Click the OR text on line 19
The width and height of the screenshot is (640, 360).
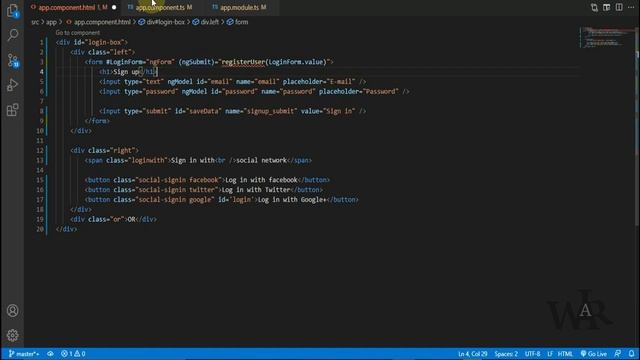point(131,219)
